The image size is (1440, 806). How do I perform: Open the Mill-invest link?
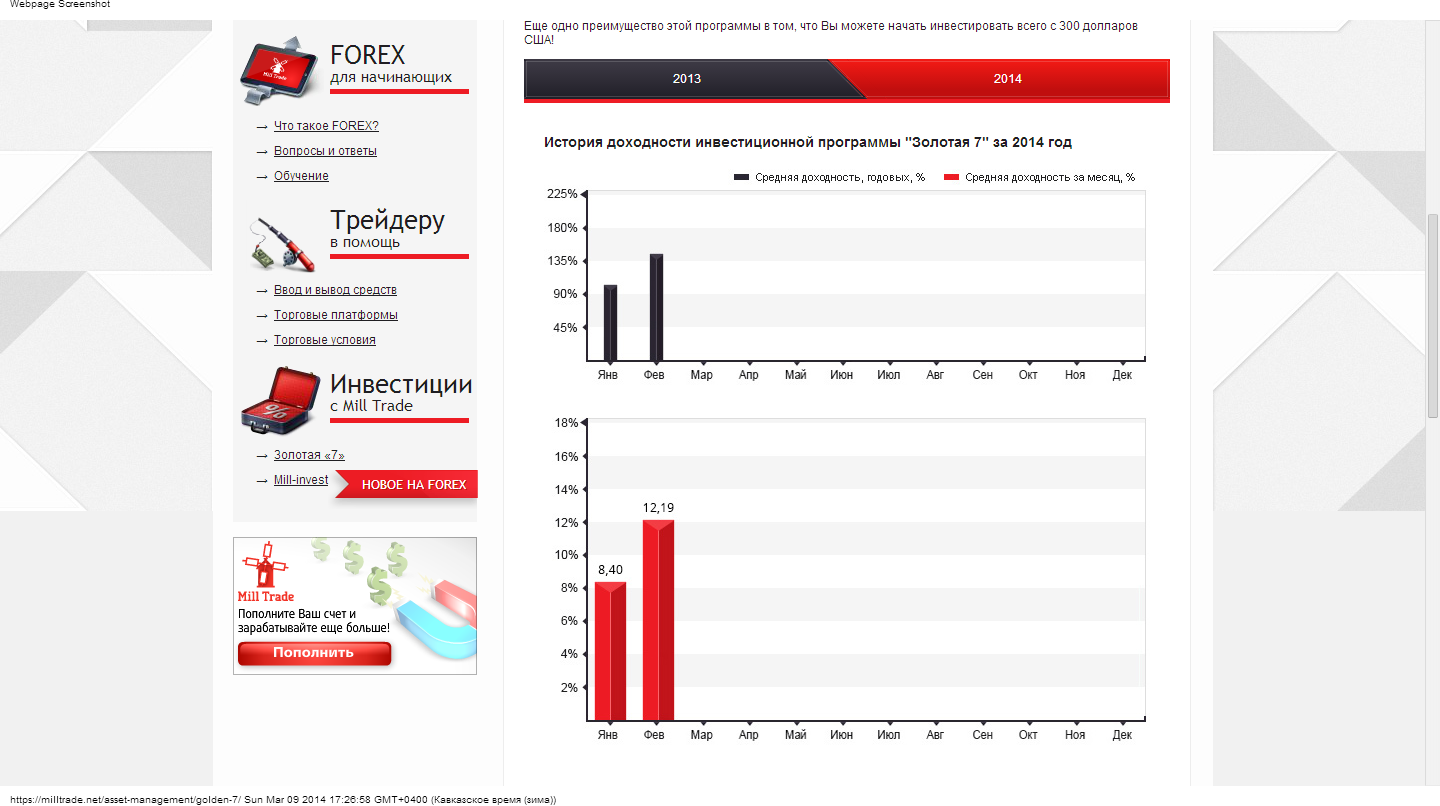coord(301,479)
